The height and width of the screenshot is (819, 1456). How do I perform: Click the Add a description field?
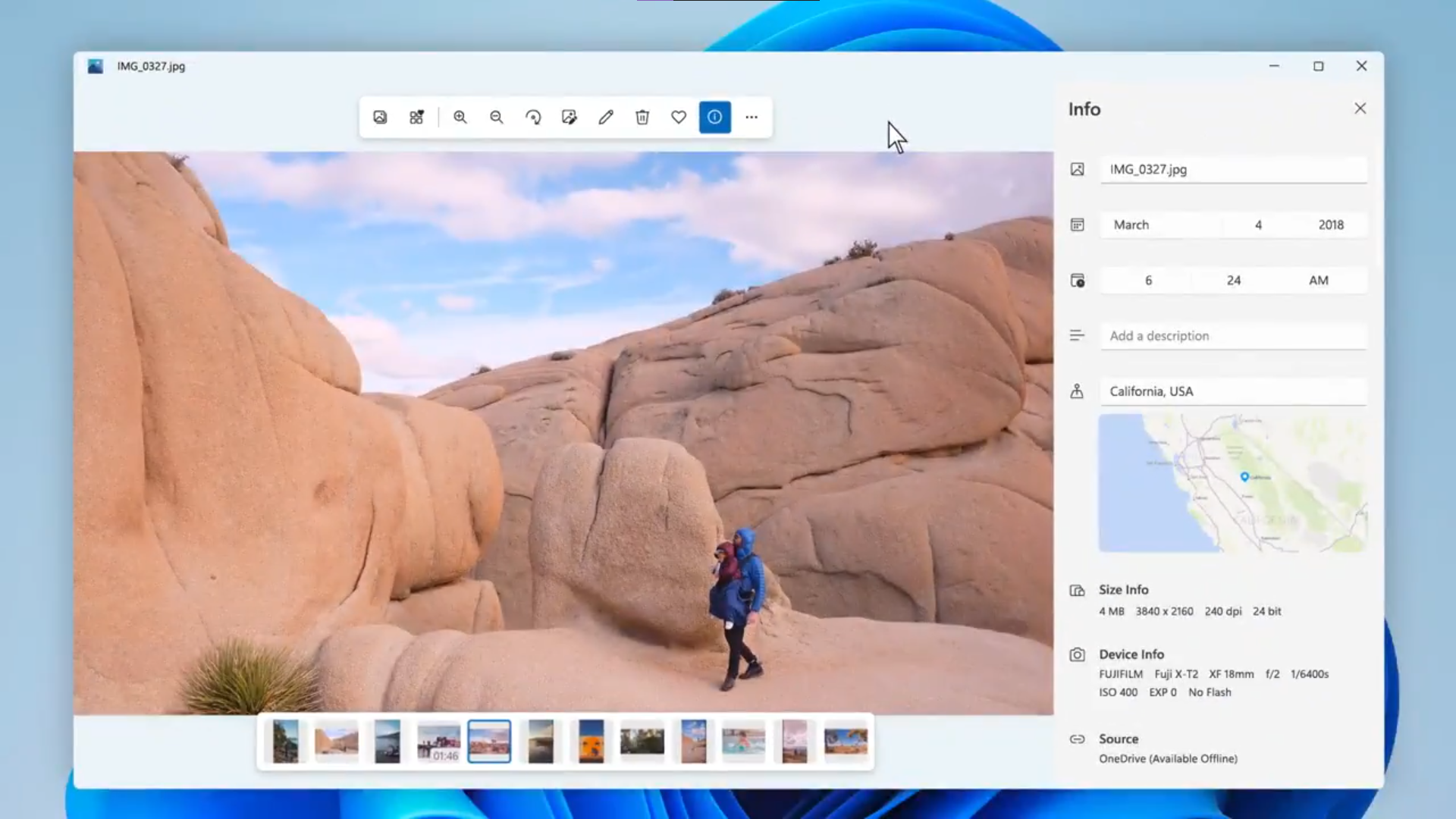click(1233, 336)
